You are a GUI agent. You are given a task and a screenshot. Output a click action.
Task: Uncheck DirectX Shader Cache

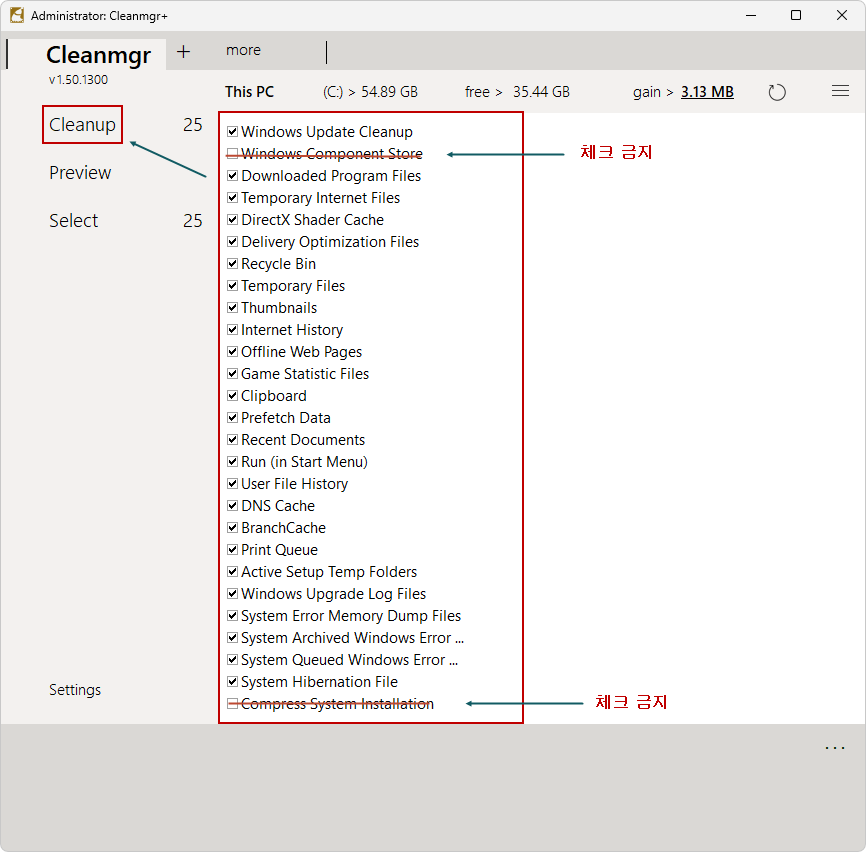233,220
